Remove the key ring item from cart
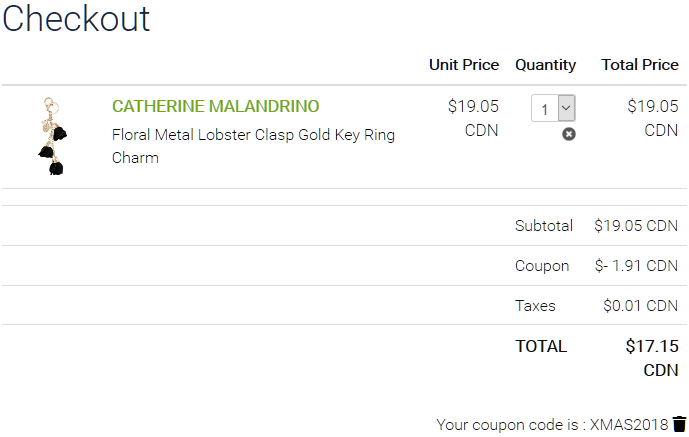Image resolution: width=689 pixels, height=437 pixels. coord(569,134)
